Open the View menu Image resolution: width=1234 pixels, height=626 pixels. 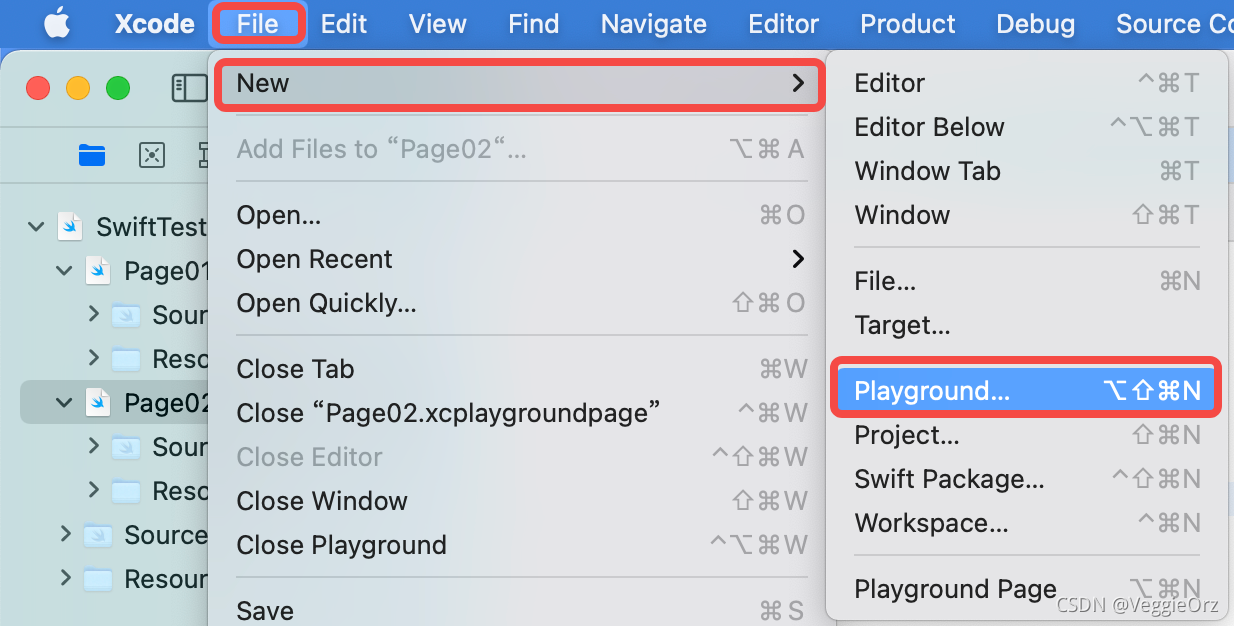coord(437,24)
